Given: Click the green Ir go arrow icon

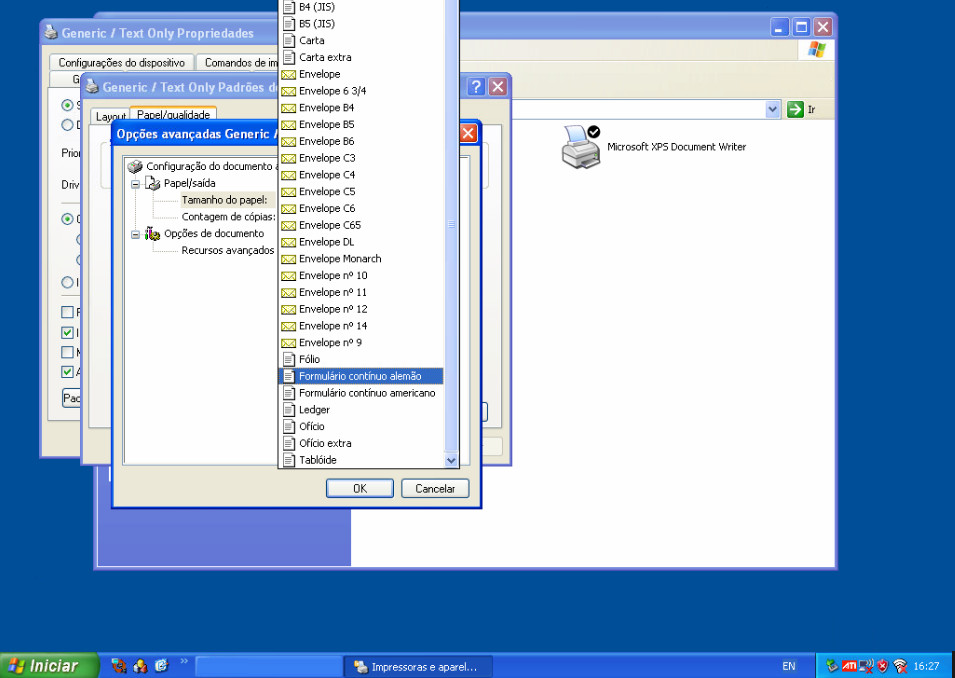Looking at the screenshot, I should tap(795, 109).
